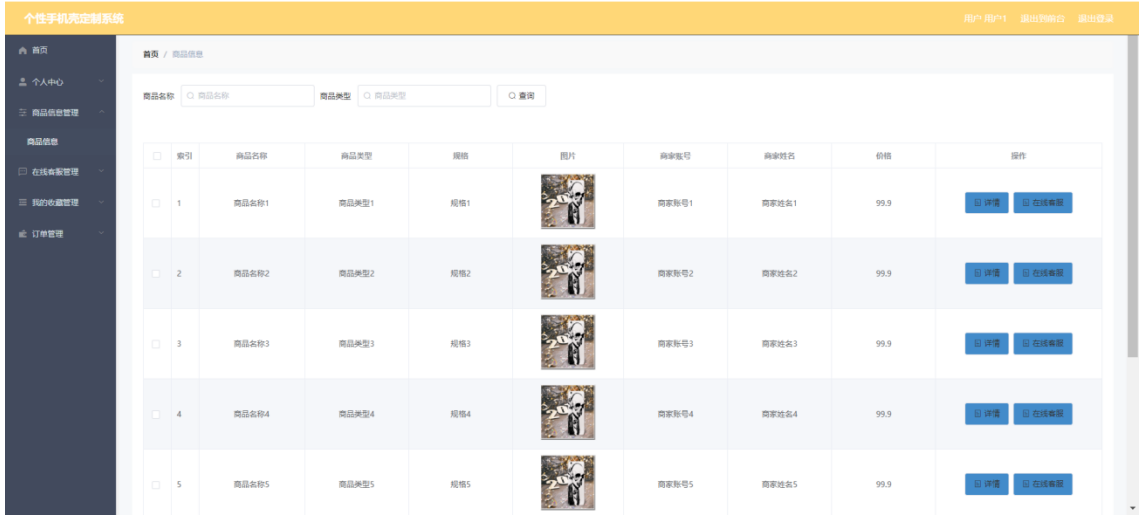Click 退出登录 in the top bar
1147x516 pixels.
[x=1096, y=19]
